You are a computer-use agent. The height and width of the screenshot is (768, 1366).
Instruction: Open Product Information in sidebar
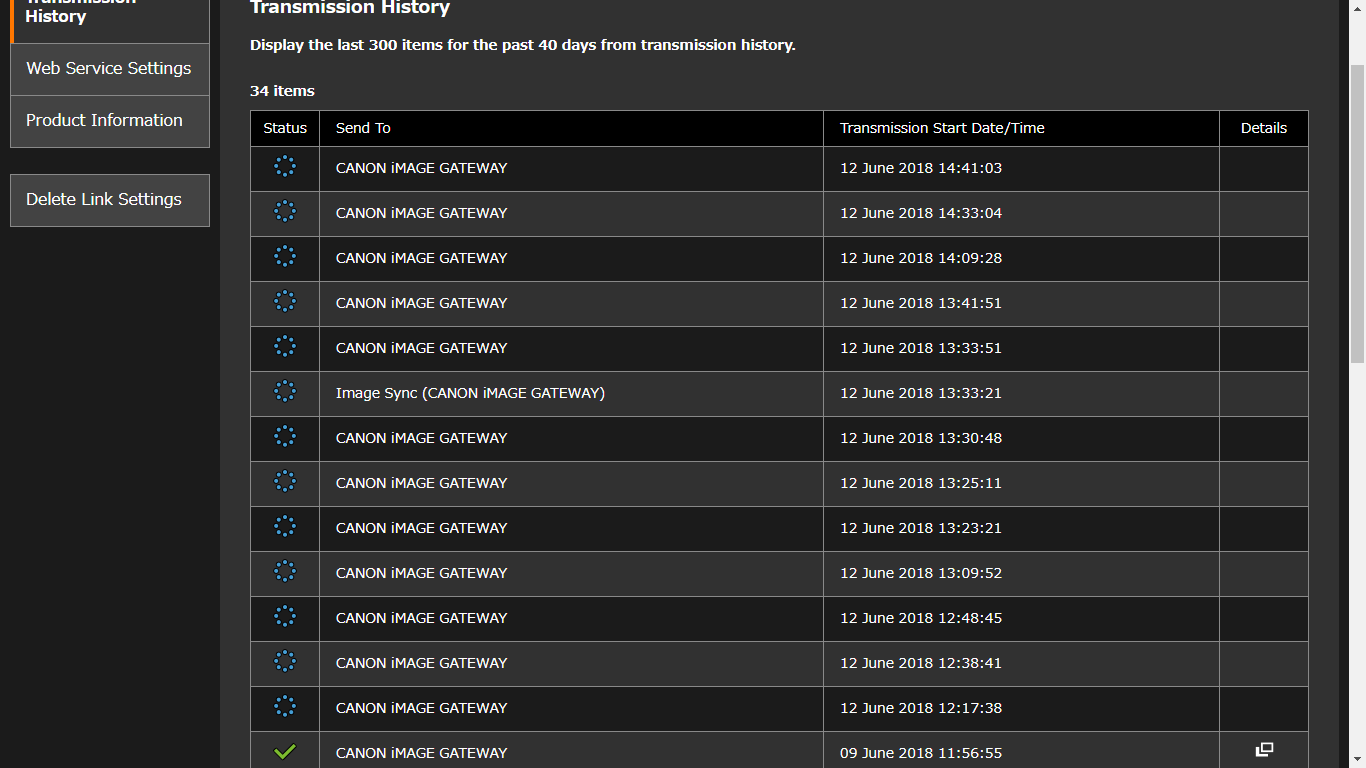click(105, 121)
